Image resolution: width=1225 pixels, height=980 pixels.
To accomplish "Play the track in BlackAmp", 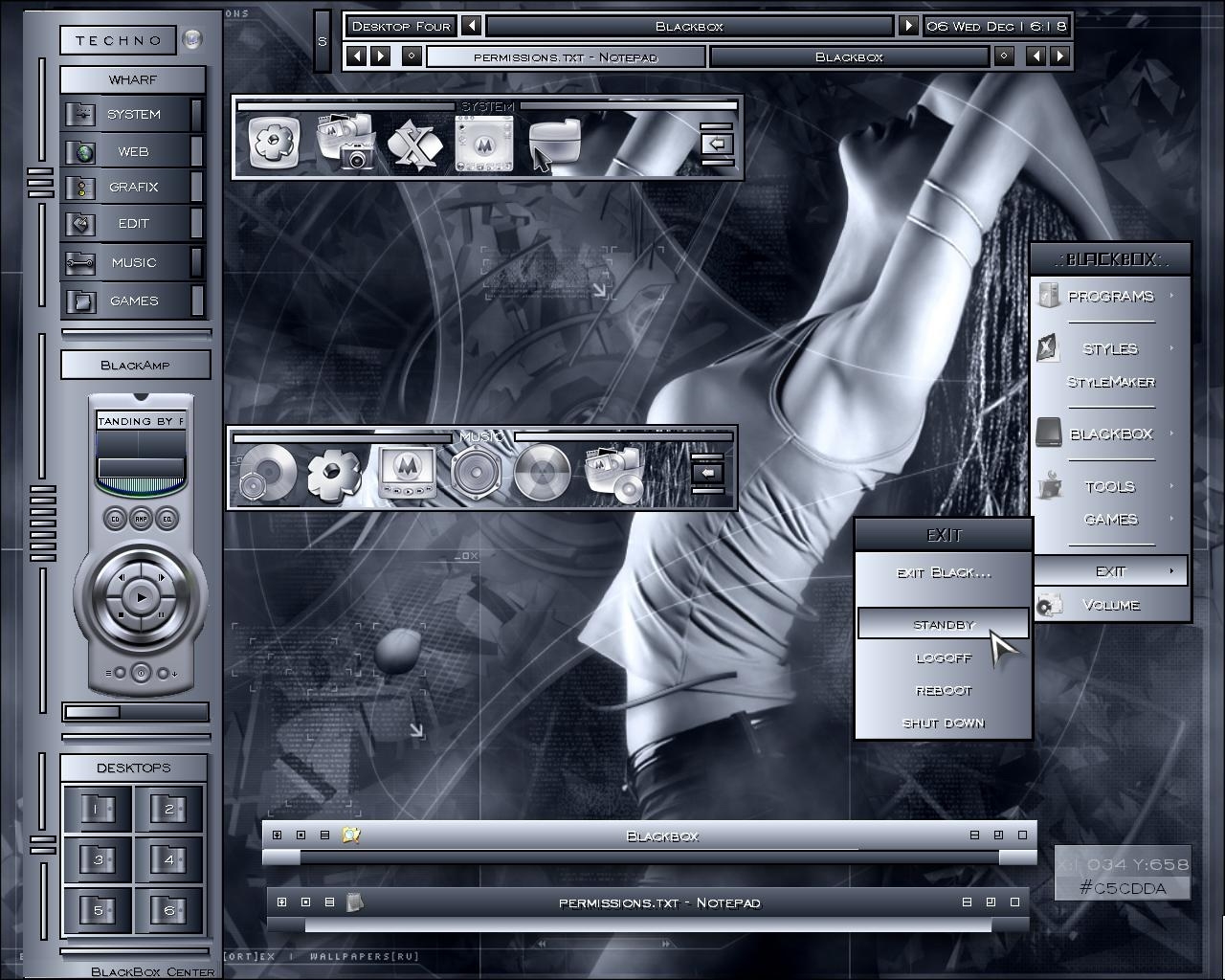I will coord(142,596).
